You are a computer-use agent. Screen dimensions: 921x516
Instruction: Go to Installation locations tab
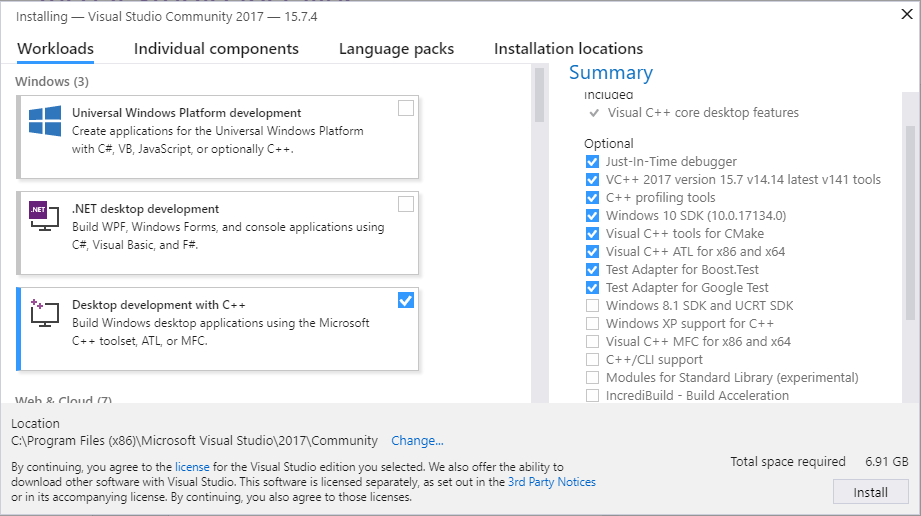pyautogui.click(x=568, y=49)
